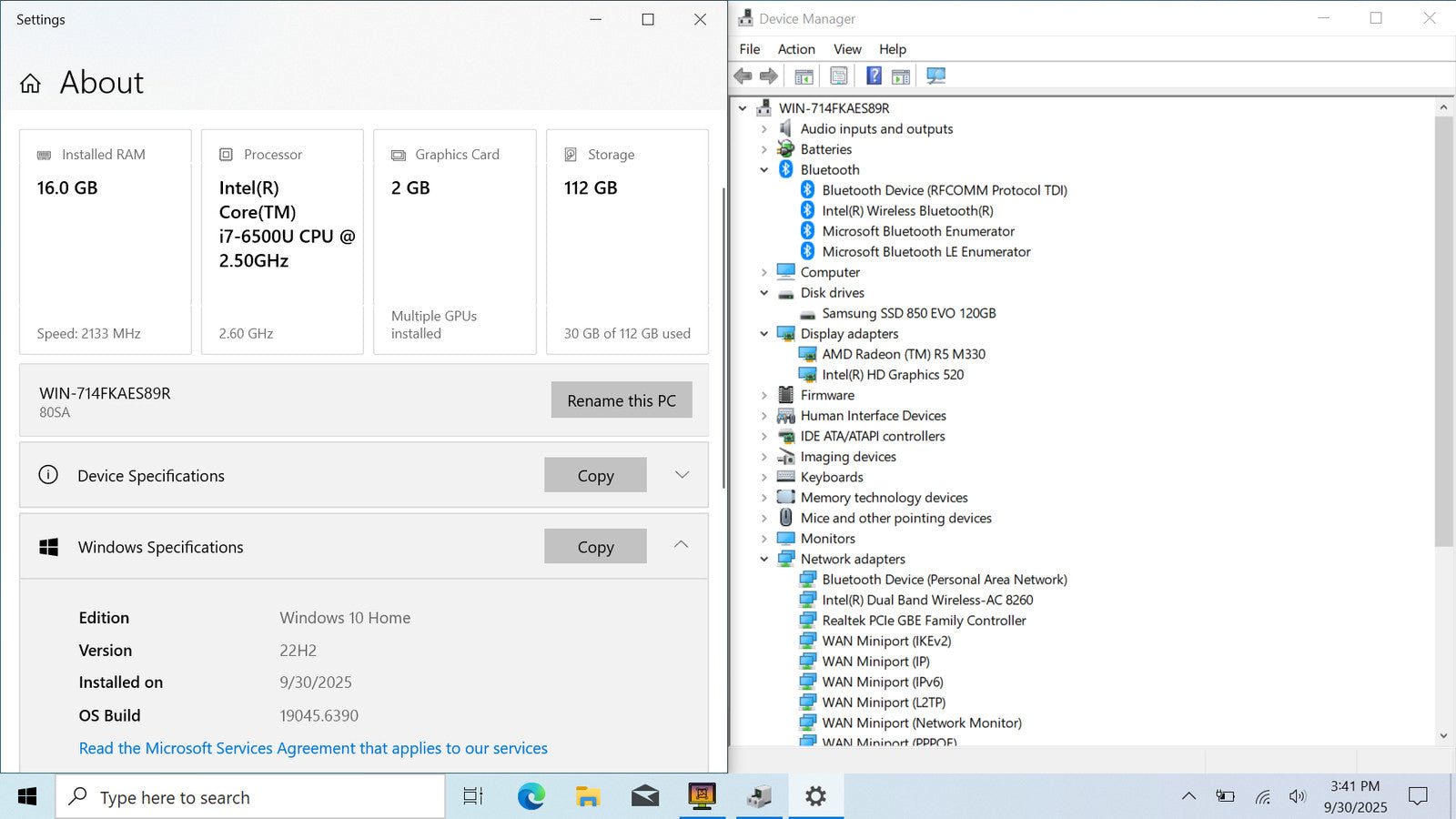Collapse the Display adapters node
This screenshot has height=819, width=1456.
[x=764, y=334]
